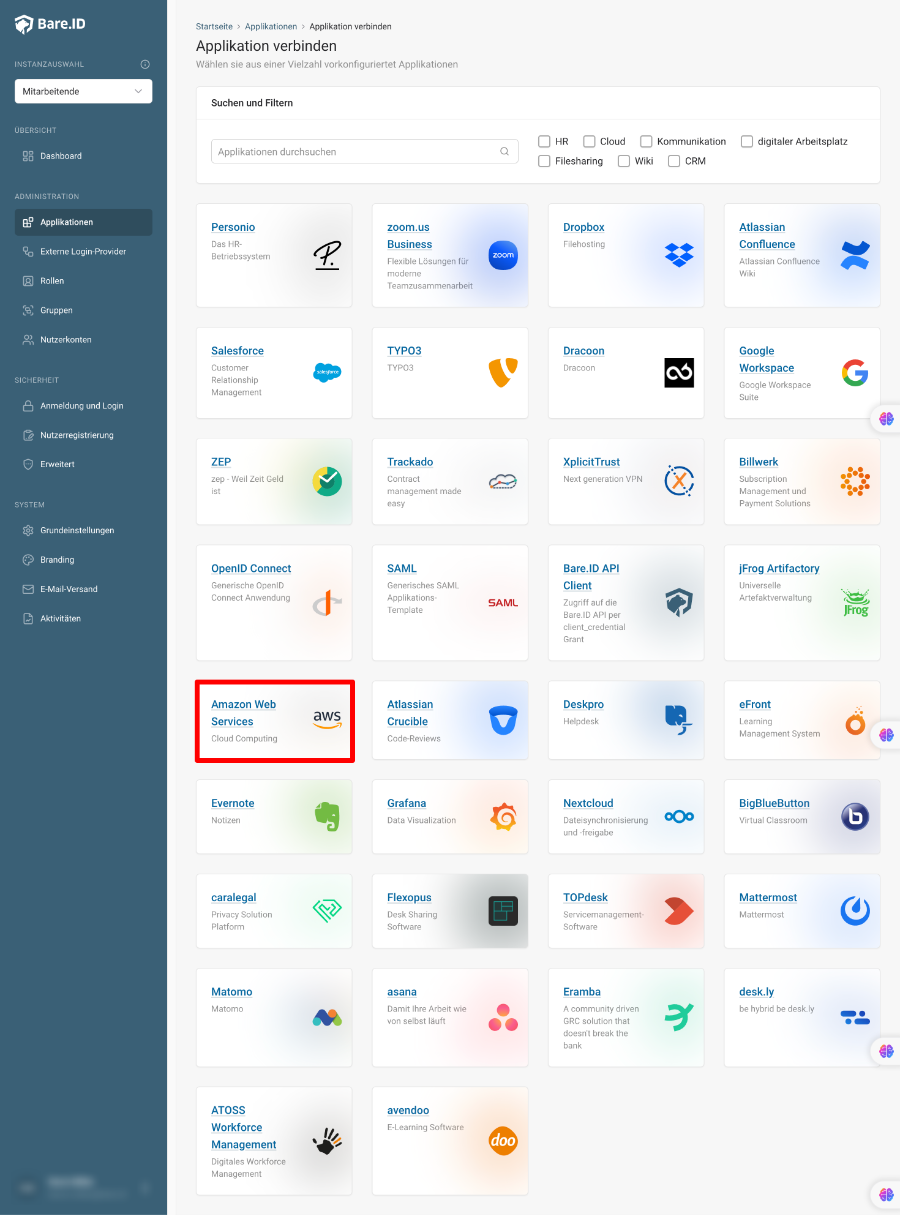This screenshot has height=1215, width=900.
Task: Click the red SAML logo icon
Action: pyautogui.click(x=503, y=603)
